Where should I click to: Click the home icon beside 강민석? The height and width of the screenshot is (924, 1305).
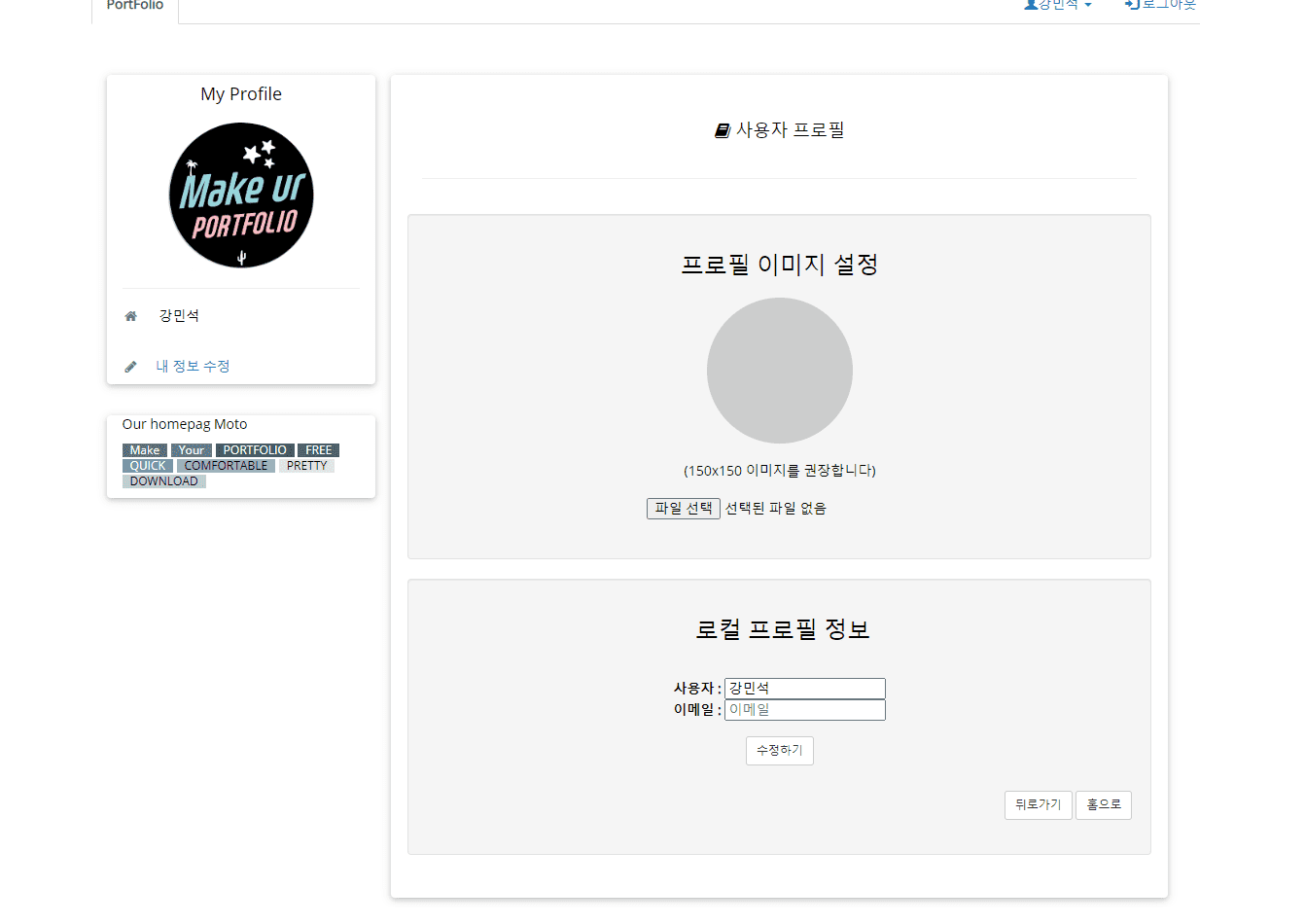pos(131,316)
